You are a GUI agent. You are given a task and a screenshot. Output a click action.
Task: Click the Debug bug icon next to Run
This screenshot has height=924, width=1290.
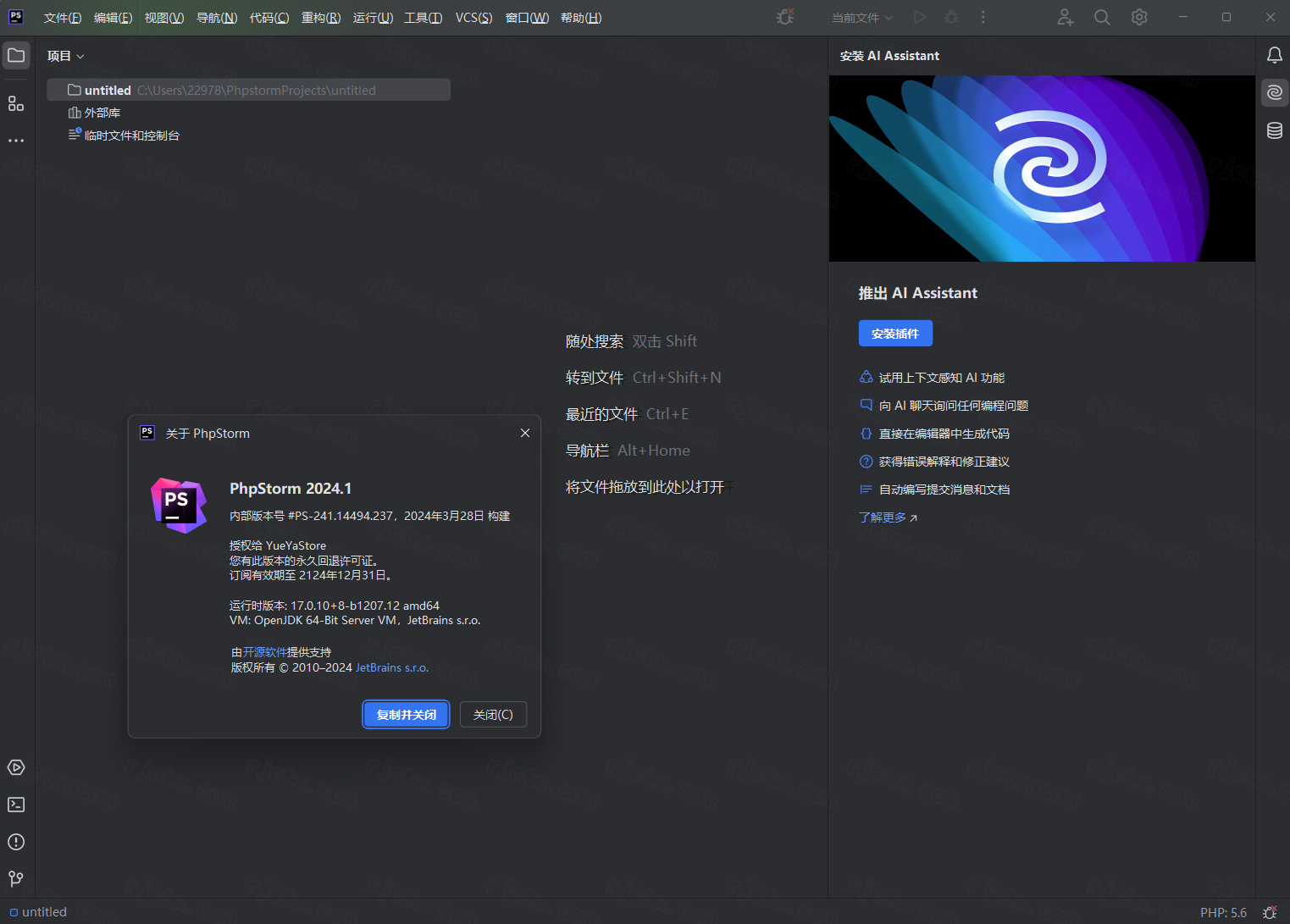tap(952, 17)
